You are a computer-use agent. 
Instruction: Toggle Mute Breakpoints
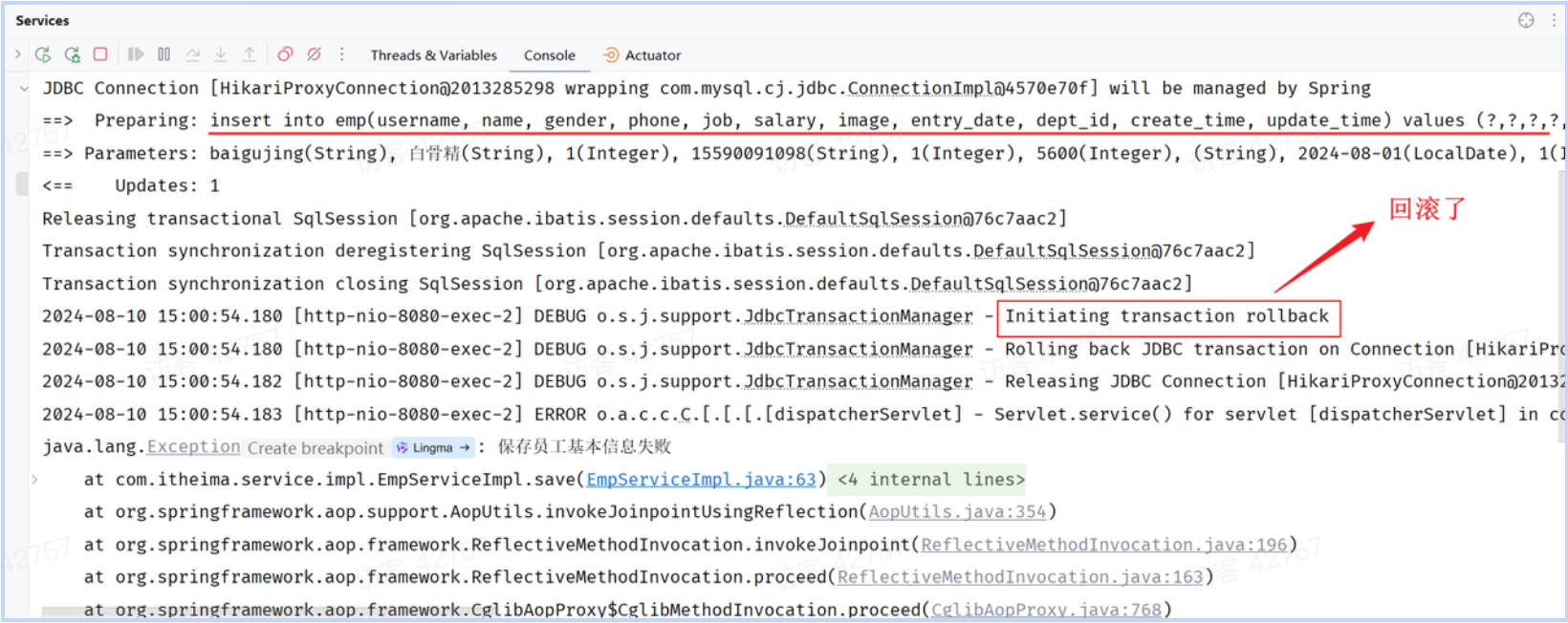(314, 54)
